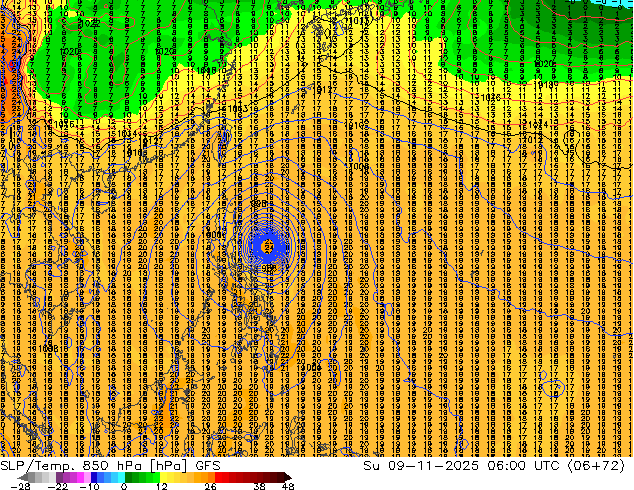
Task: Click the forecast date 'Su 09-11-2025 06:00 UTC (06+72)'
Action: (x=494, y=466)
